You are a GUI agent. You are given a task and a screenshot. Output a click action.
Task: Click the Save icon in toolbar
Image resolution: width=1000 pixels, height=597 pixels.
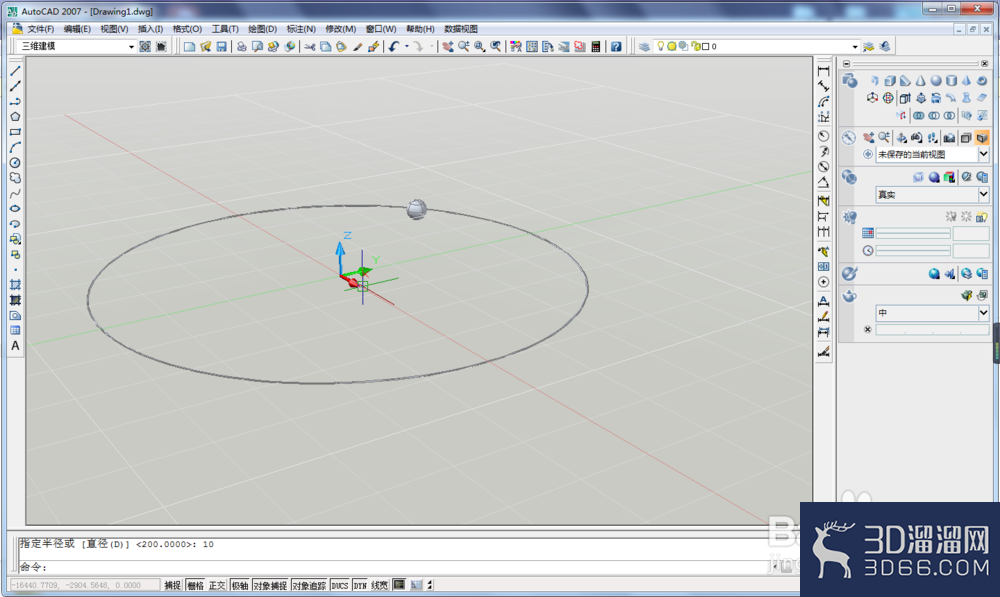(x=221, y=47)
